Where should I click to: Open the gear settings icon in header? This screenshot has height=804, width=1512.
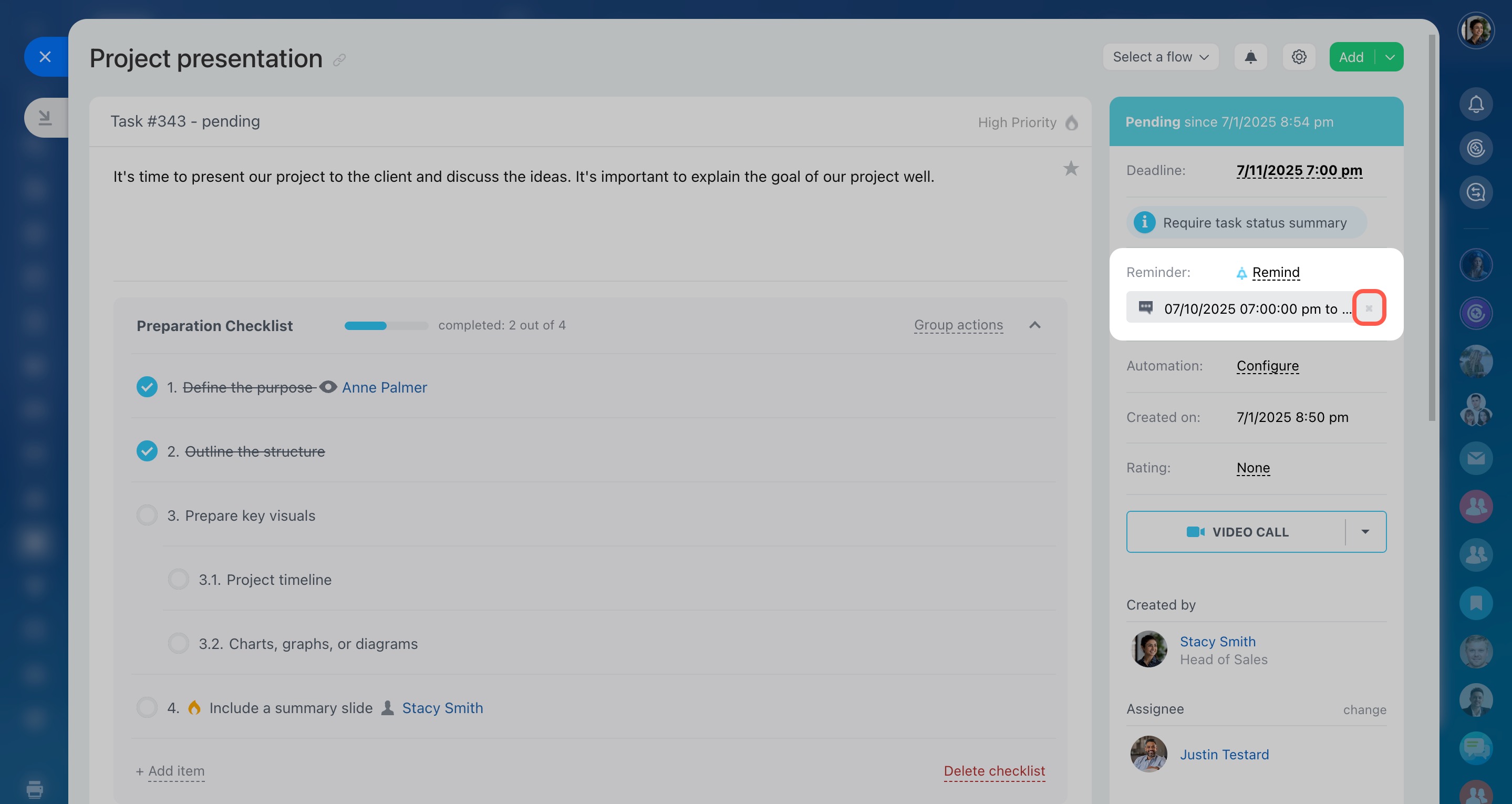(1298, 57)
